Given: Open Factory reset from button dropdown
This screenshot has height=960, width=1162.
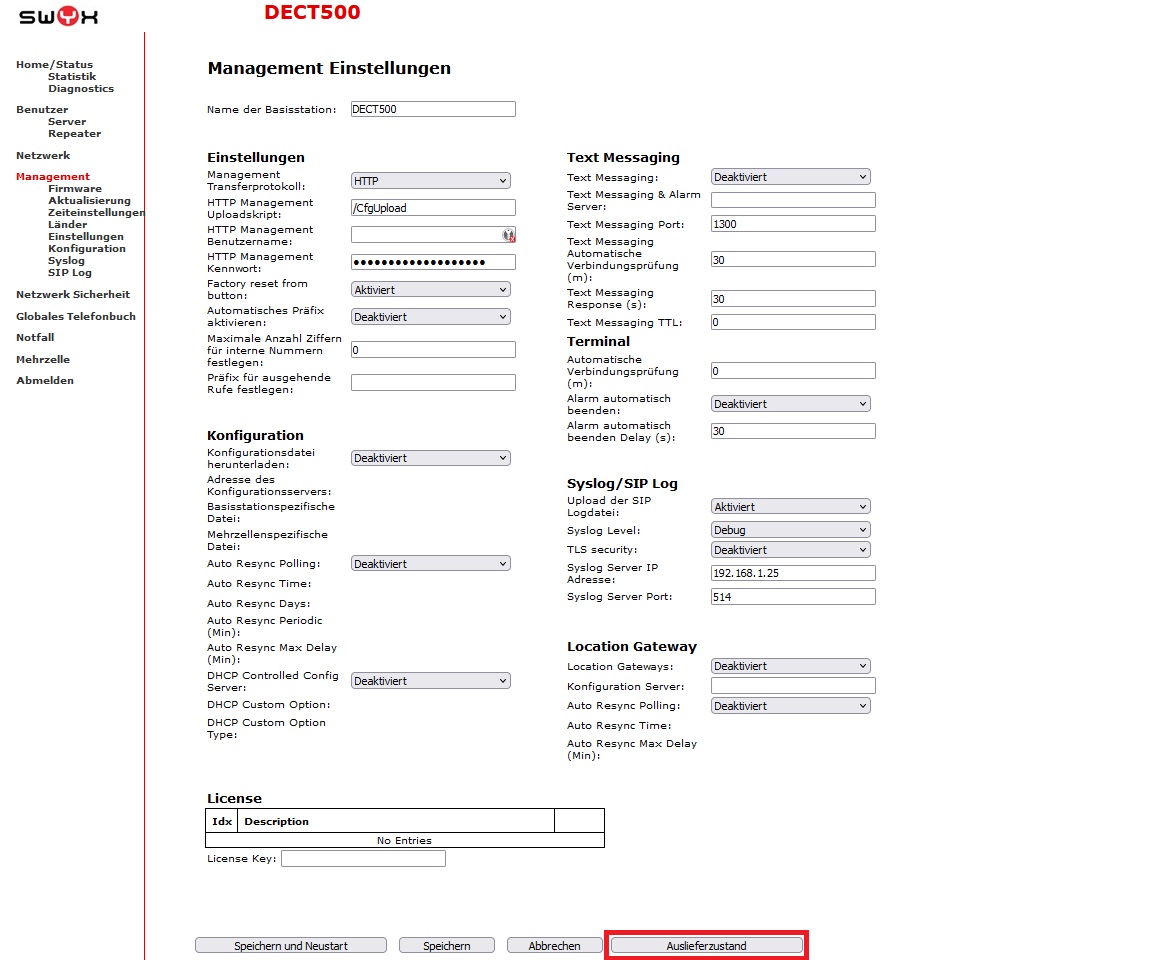Looking at the screenshot, I should pyautogui.click(x=430, y=290).
